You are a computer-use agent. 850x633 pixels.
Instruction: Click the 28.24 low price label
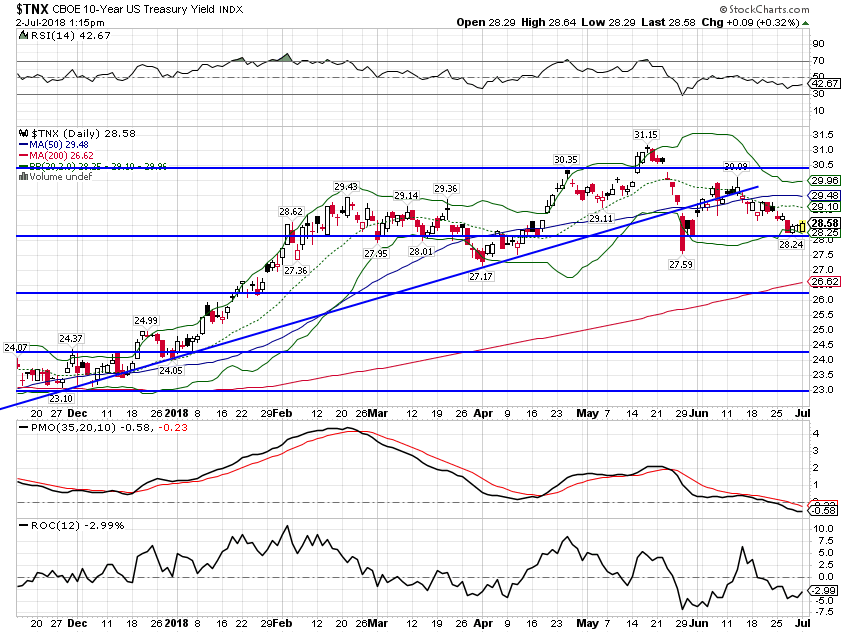click(791, 244)
